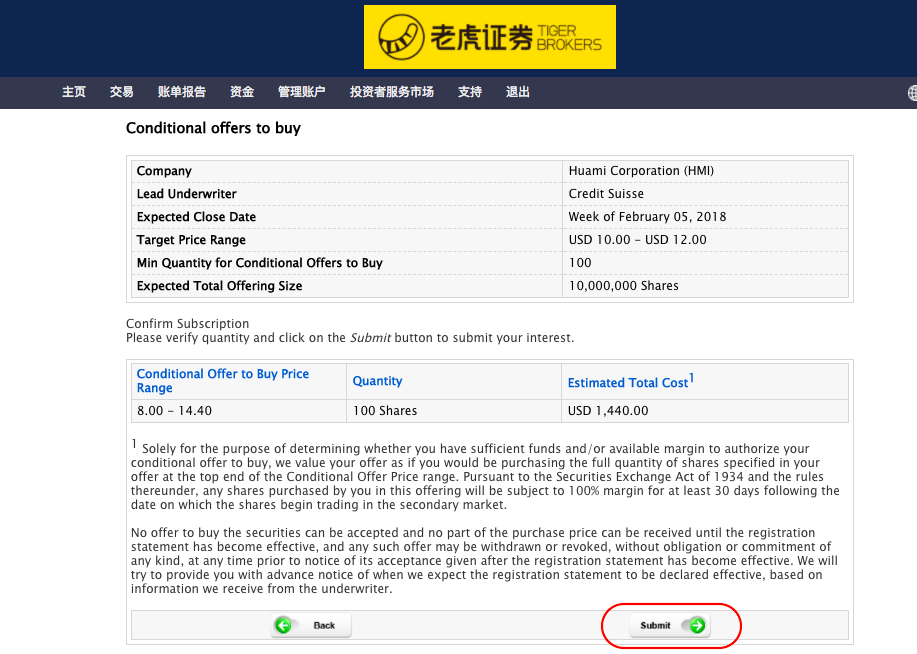
Task: Open the 账单报告 menu
Action: click(181, 92)
